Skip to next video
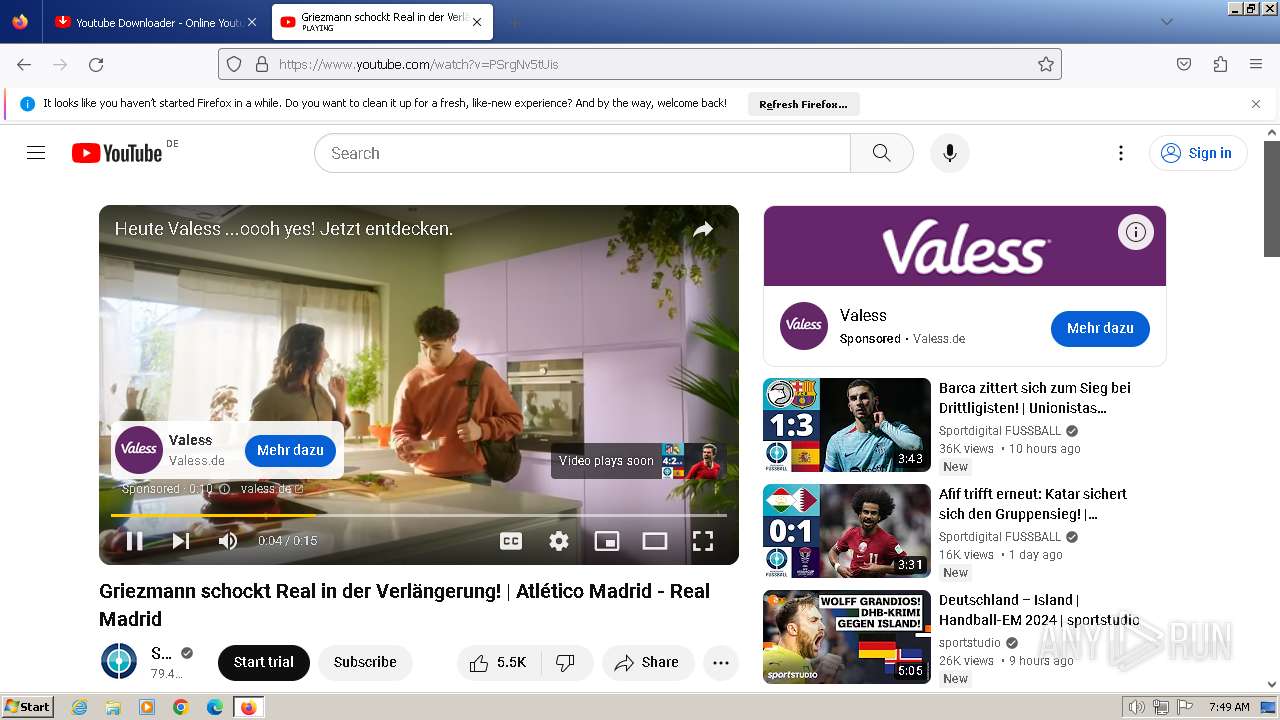 coord(181,541)
